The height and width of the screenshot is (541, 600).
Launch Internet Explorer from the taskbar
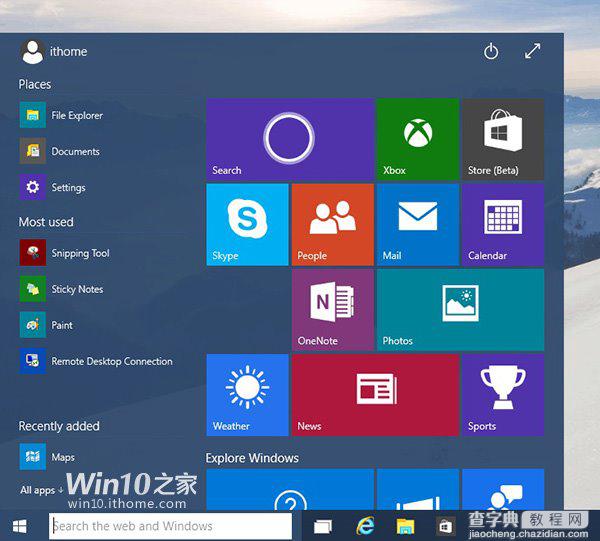click(x=365, y=526)
